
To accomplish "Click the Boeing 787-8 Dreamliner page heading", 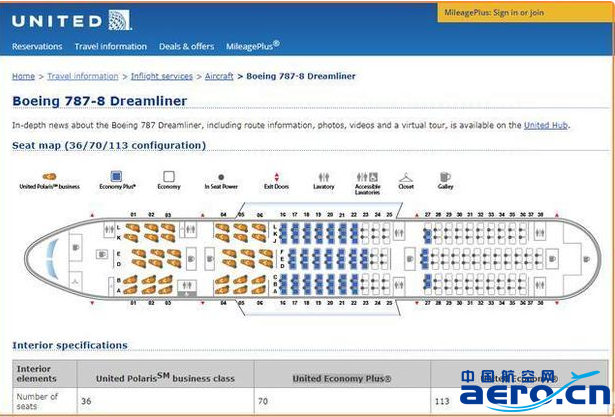I will point(100,101).
